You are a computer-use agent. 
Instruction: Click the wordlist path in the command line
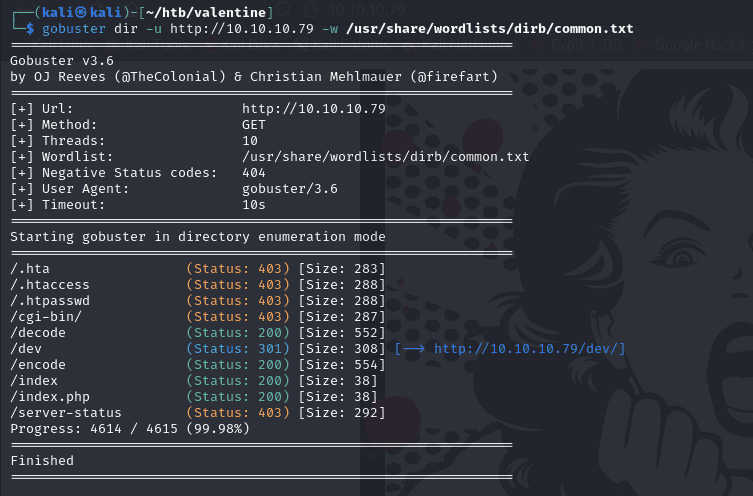click(x=489, y=28)
